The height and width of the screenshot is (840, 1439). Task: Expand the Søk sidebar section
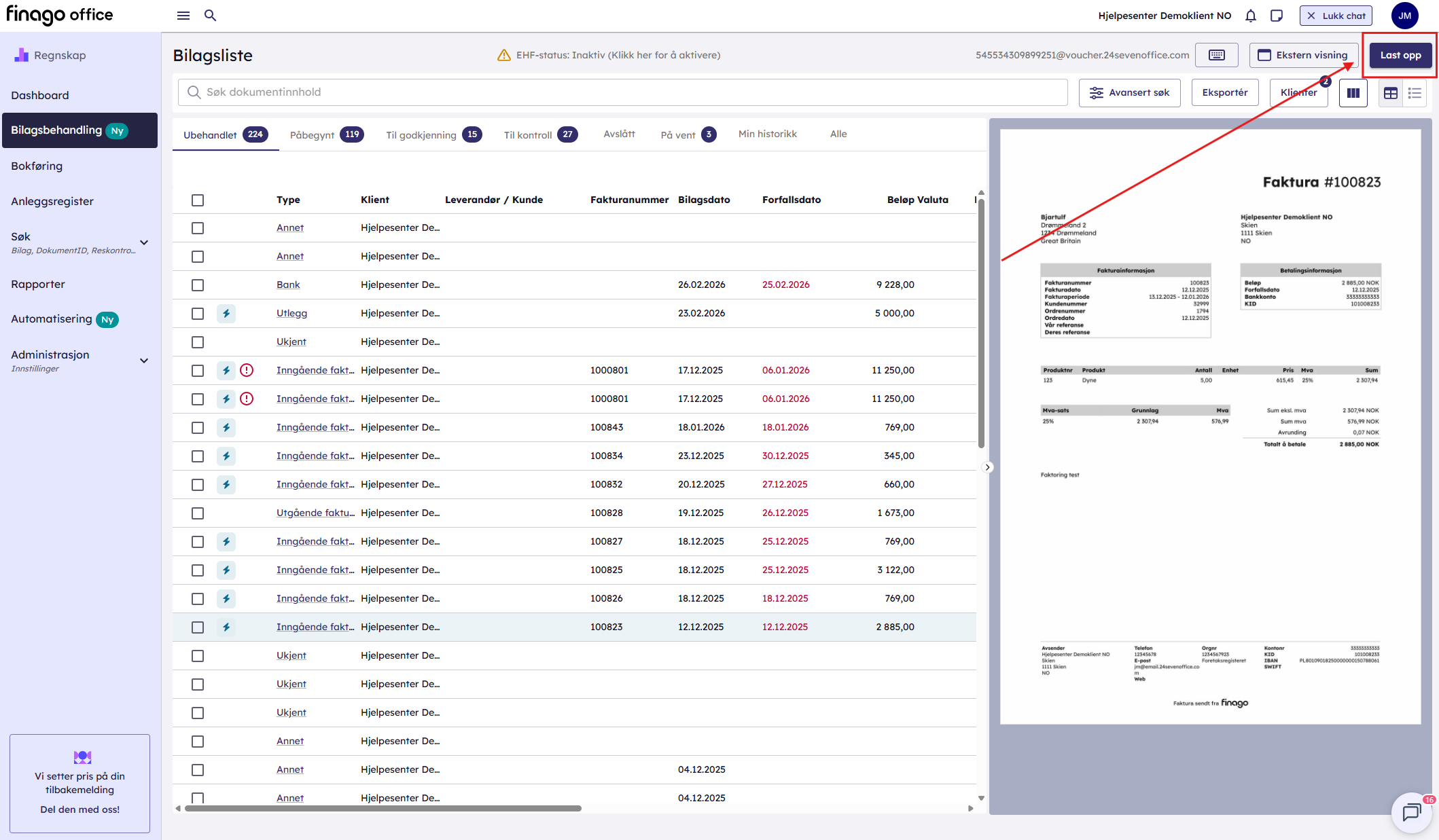143,242
